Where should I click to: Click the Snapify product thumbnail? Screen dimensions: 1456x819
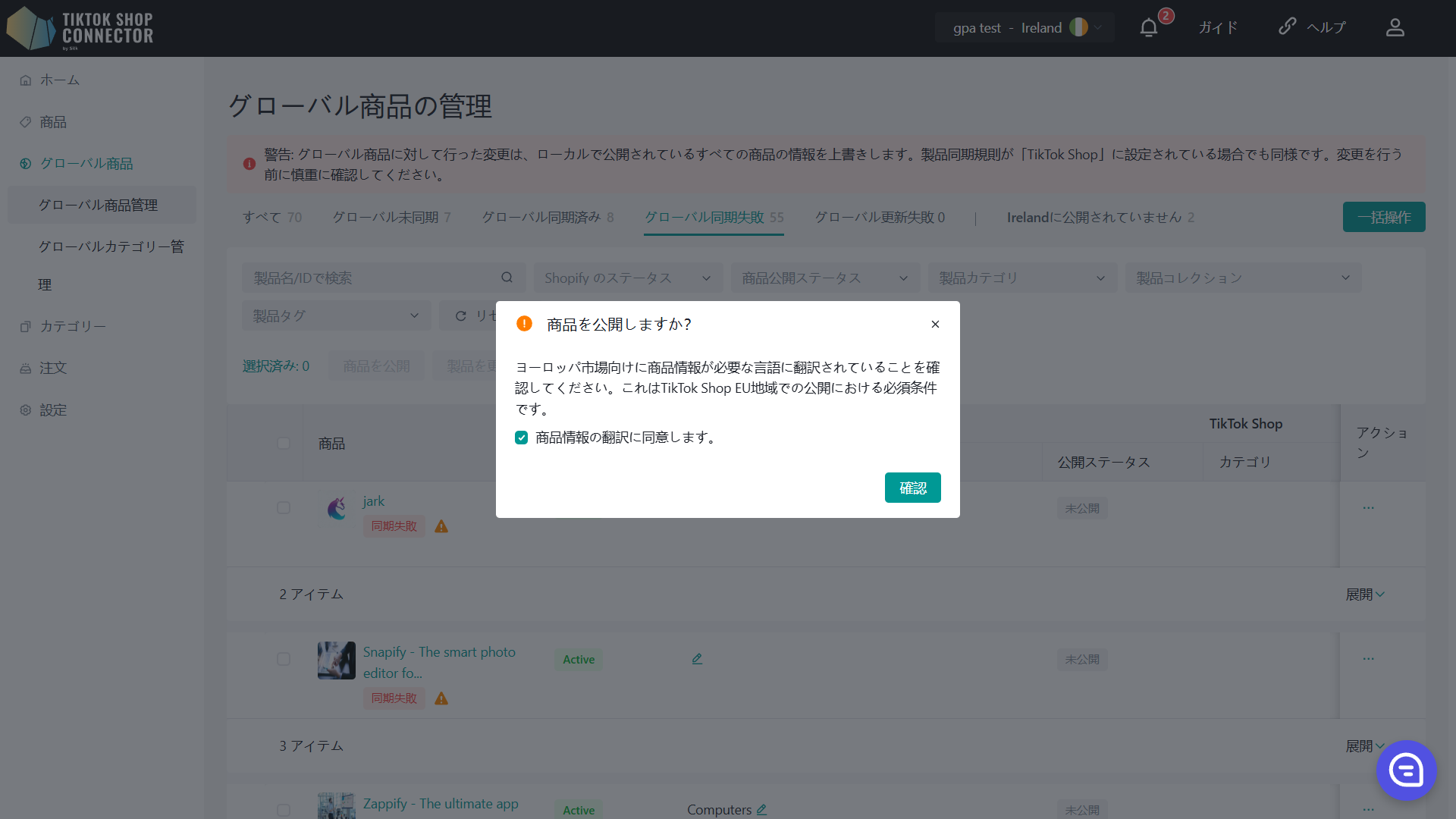337,660
